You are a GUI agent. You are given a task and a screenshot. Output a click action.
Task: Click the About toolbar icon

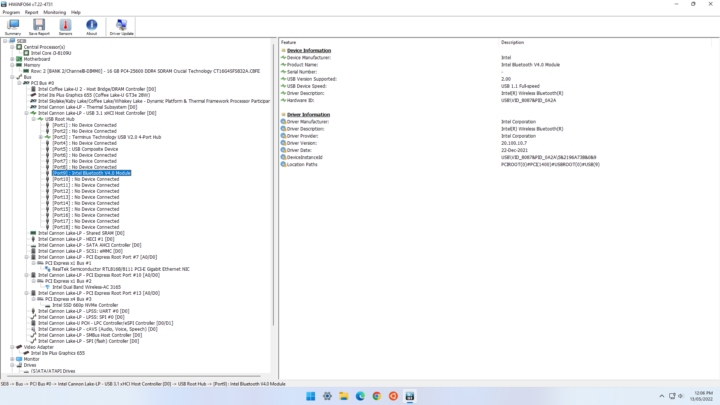pos(91,27)
